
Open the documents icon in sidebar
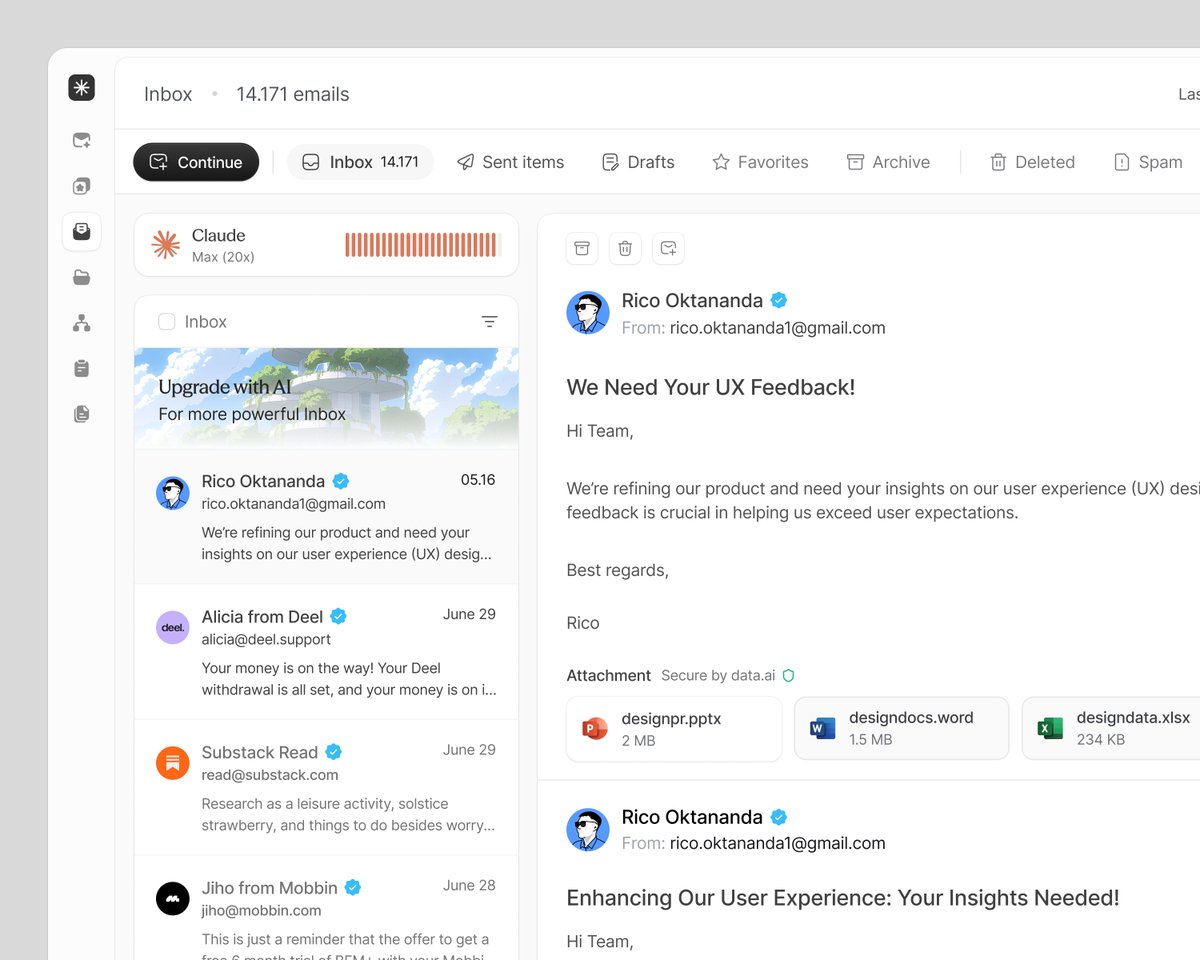(x=82, y=414)
